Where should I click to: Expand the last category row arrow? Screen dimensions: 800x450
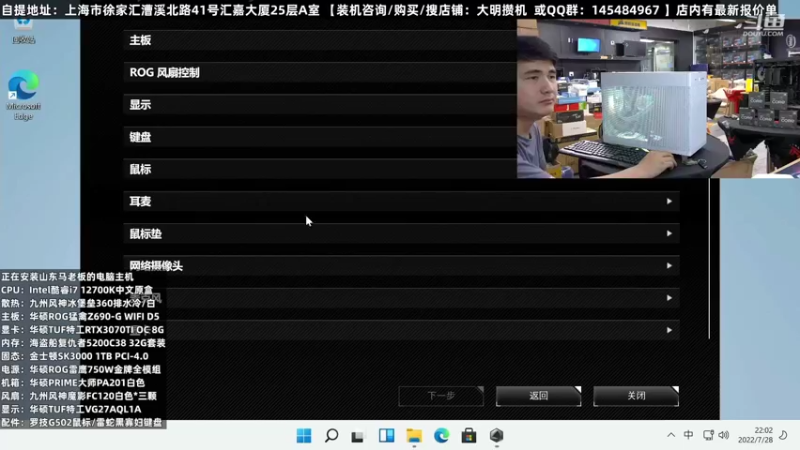669,330
